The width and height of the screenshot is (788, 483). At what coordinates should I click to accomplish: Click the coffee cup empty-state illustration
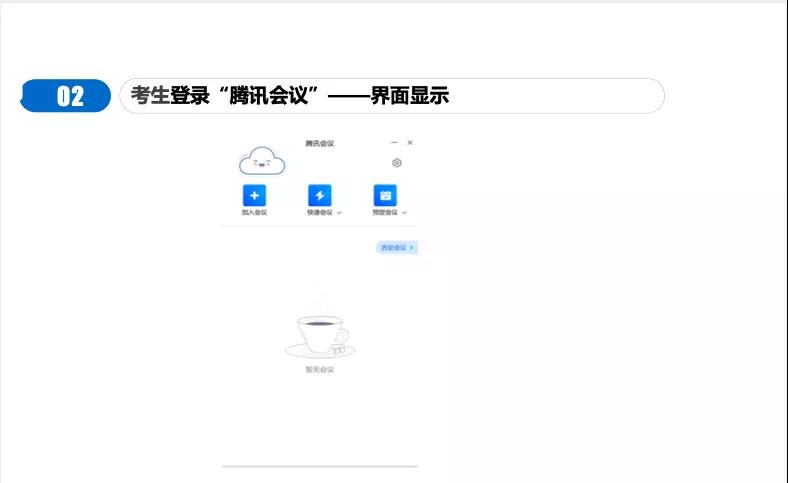(x=318, y=335)
